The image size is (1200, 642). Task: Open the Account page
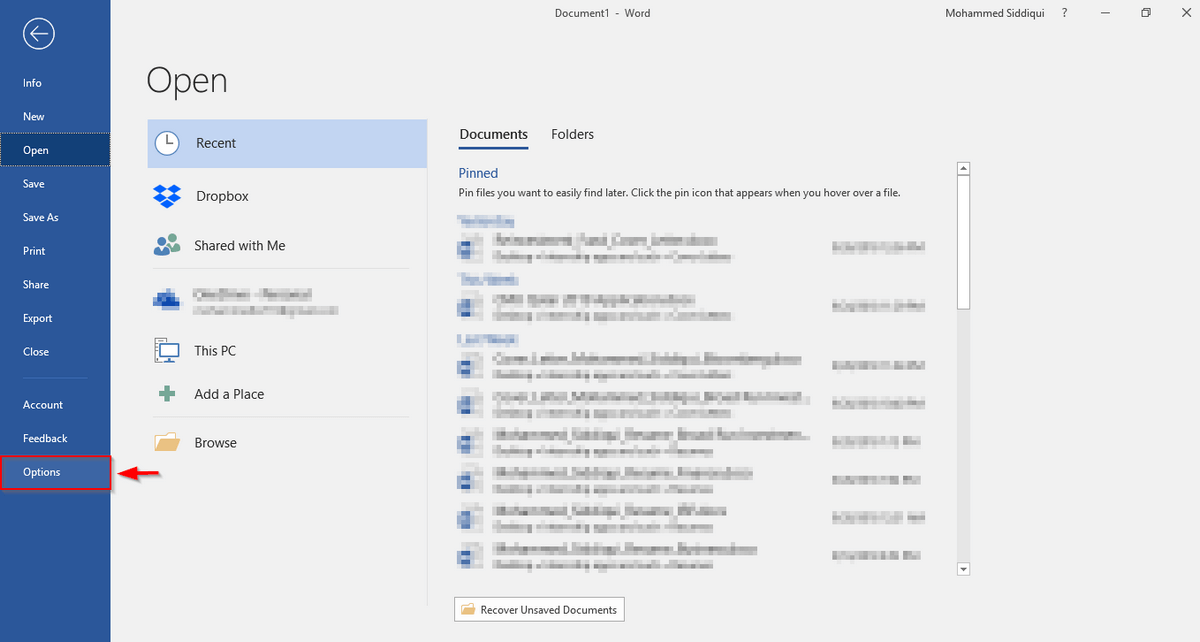click(55, 405)
